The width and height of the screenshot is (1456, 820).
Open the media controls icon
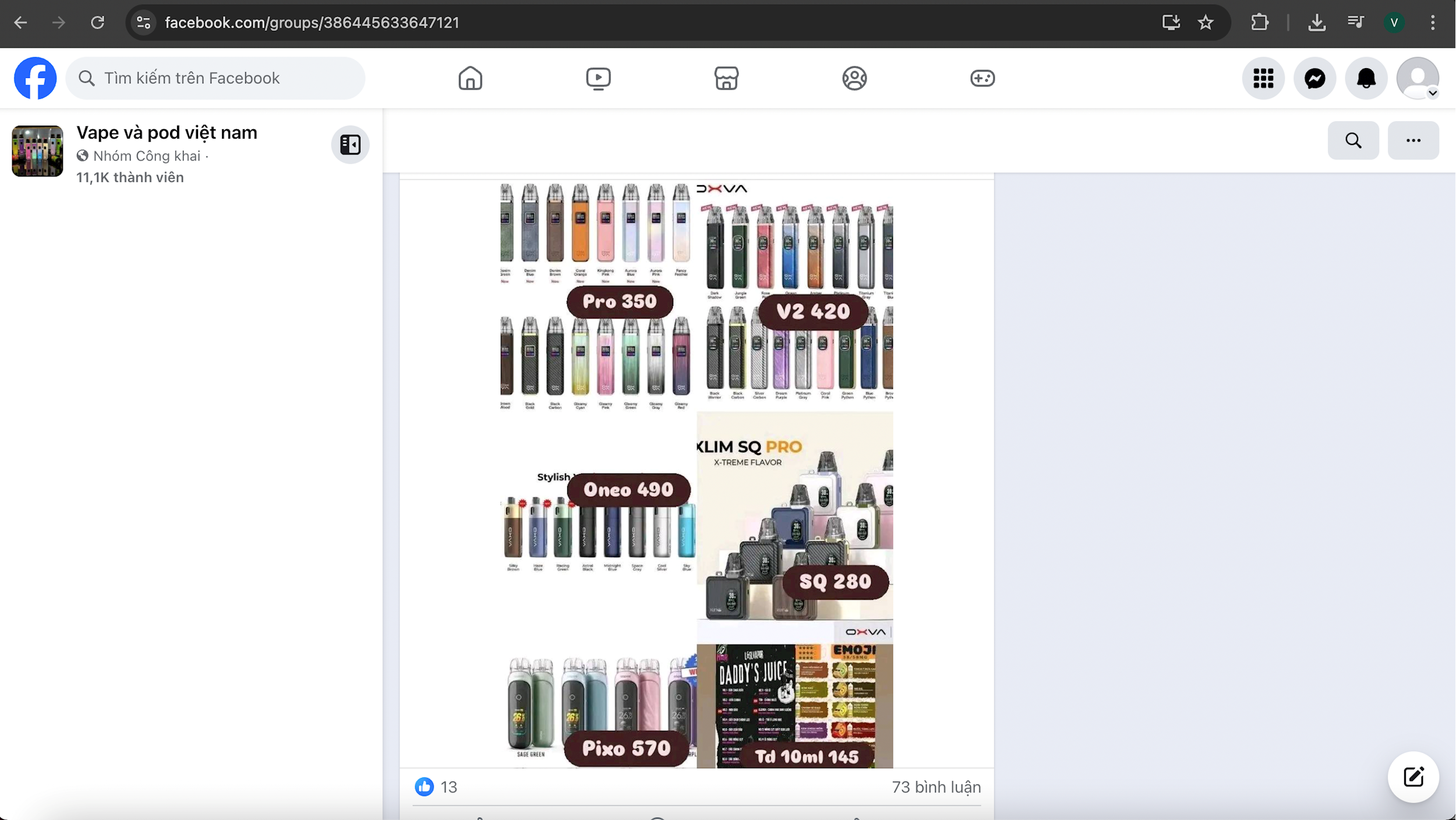point(1355,23)
